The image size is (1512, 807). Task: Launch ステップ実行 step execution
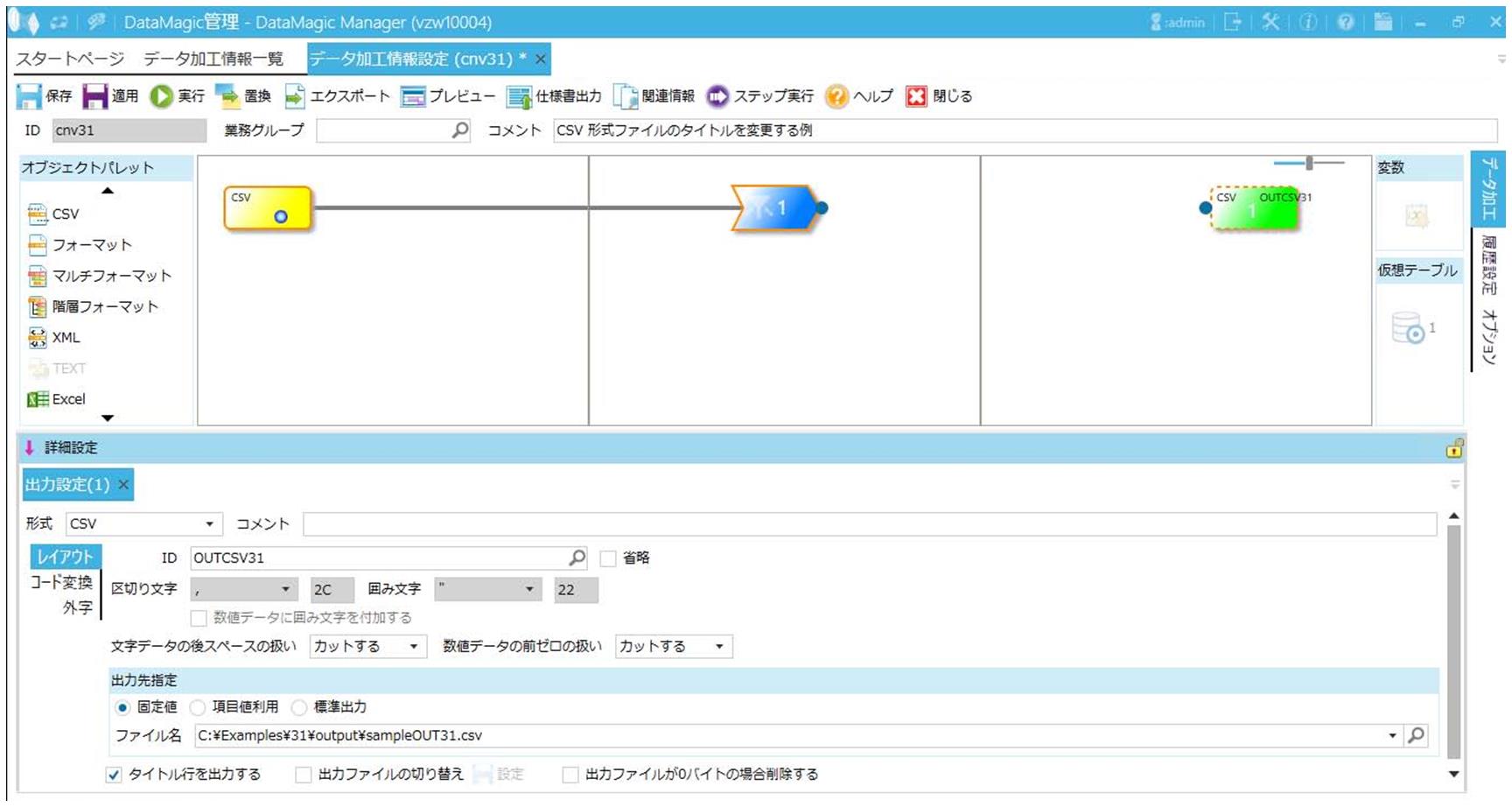point(717,96)
